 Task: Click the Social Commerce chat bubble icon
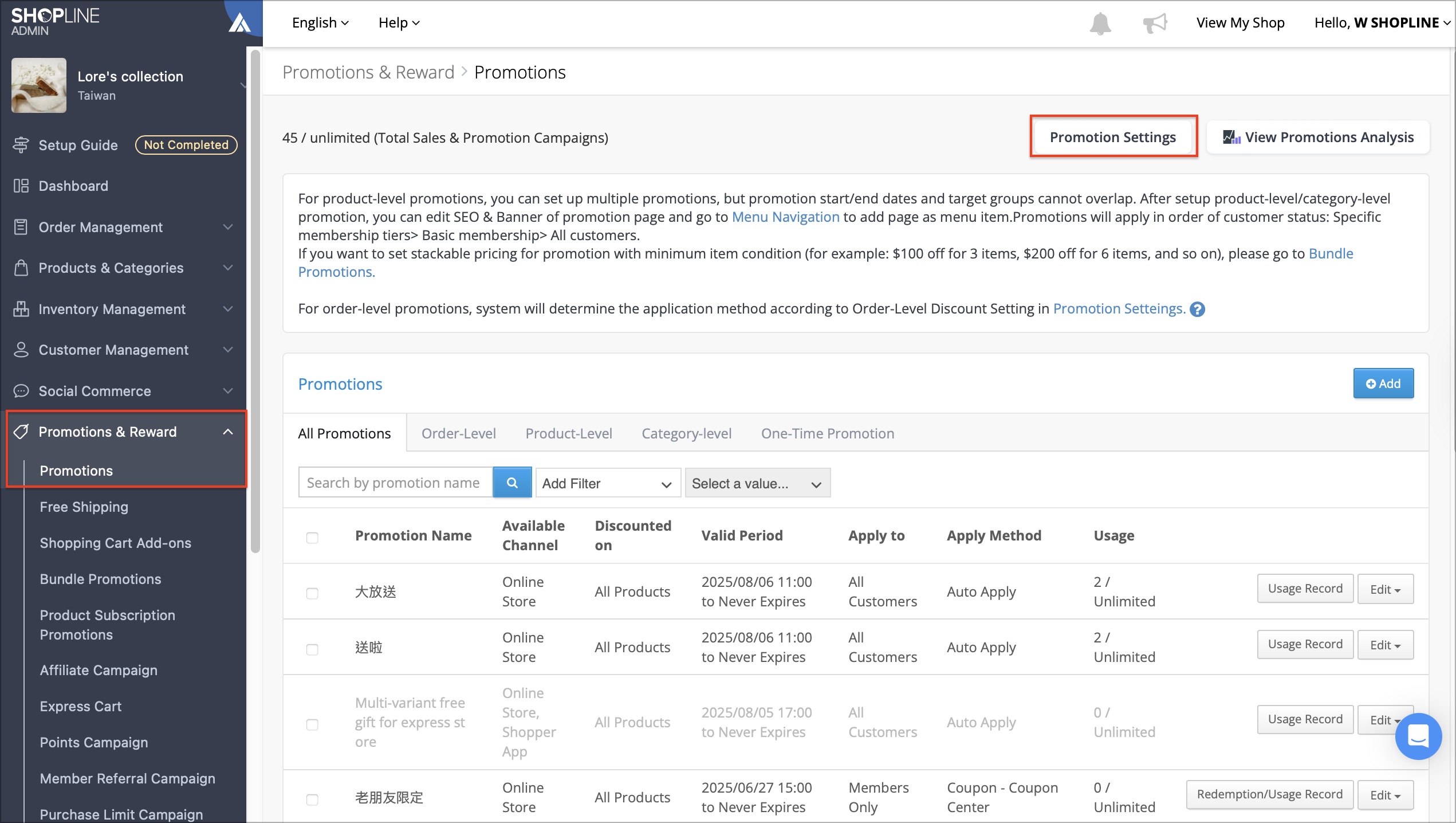tap(21, 391)
